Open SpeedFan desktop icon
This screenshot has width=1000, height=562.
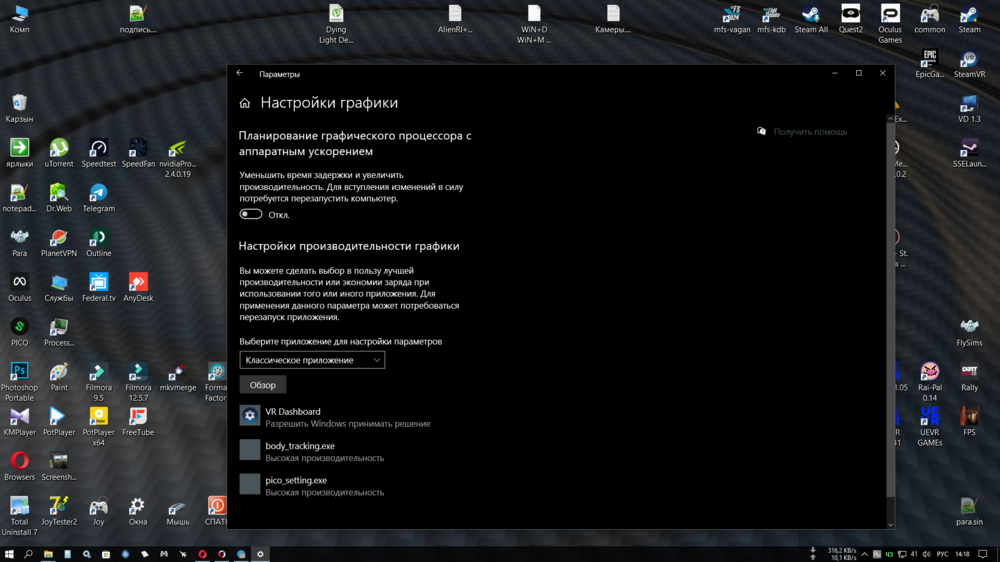coord(138,154)
